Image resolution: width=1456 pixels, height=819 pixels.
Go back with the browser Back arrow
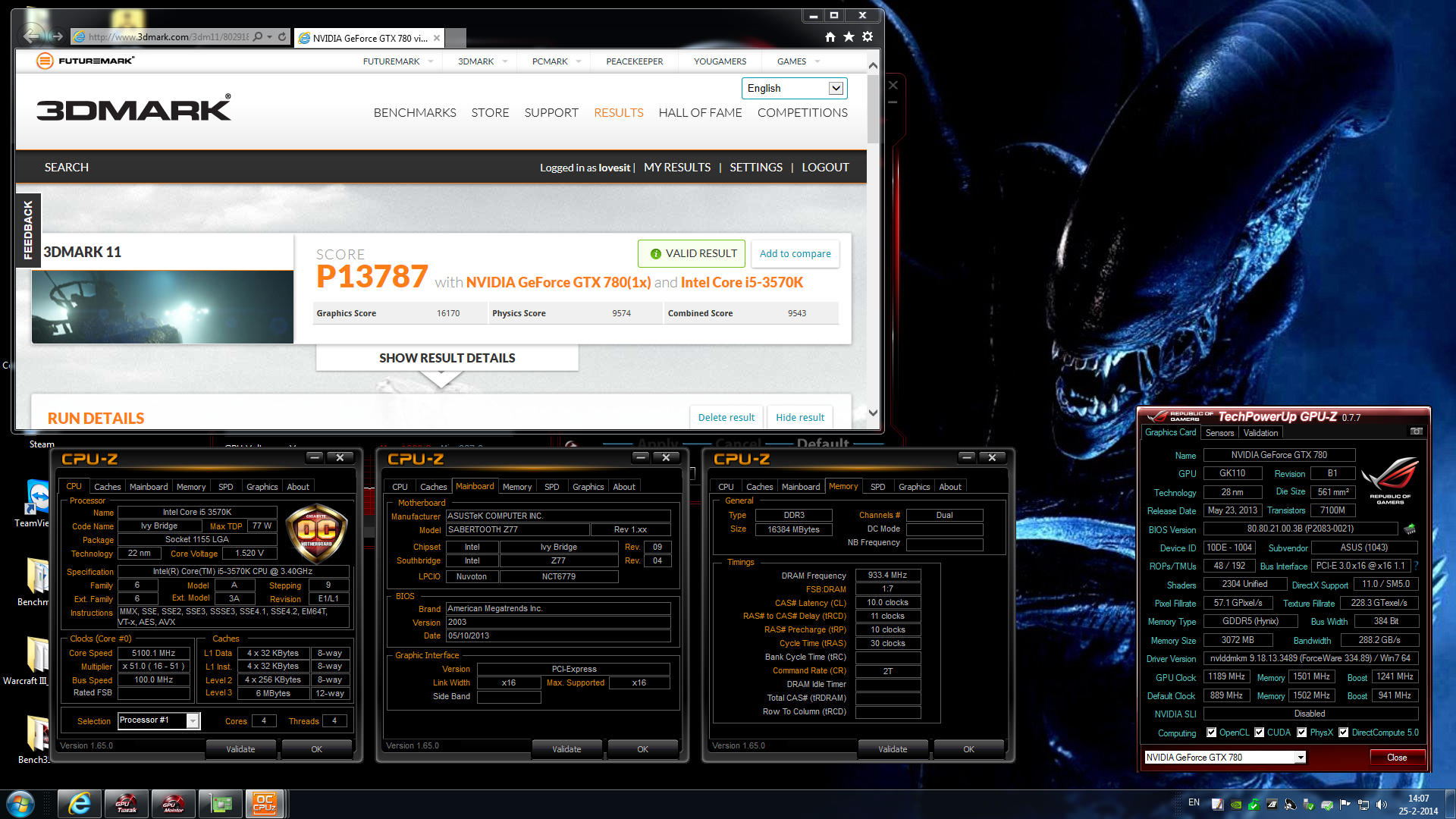(32, 36)
